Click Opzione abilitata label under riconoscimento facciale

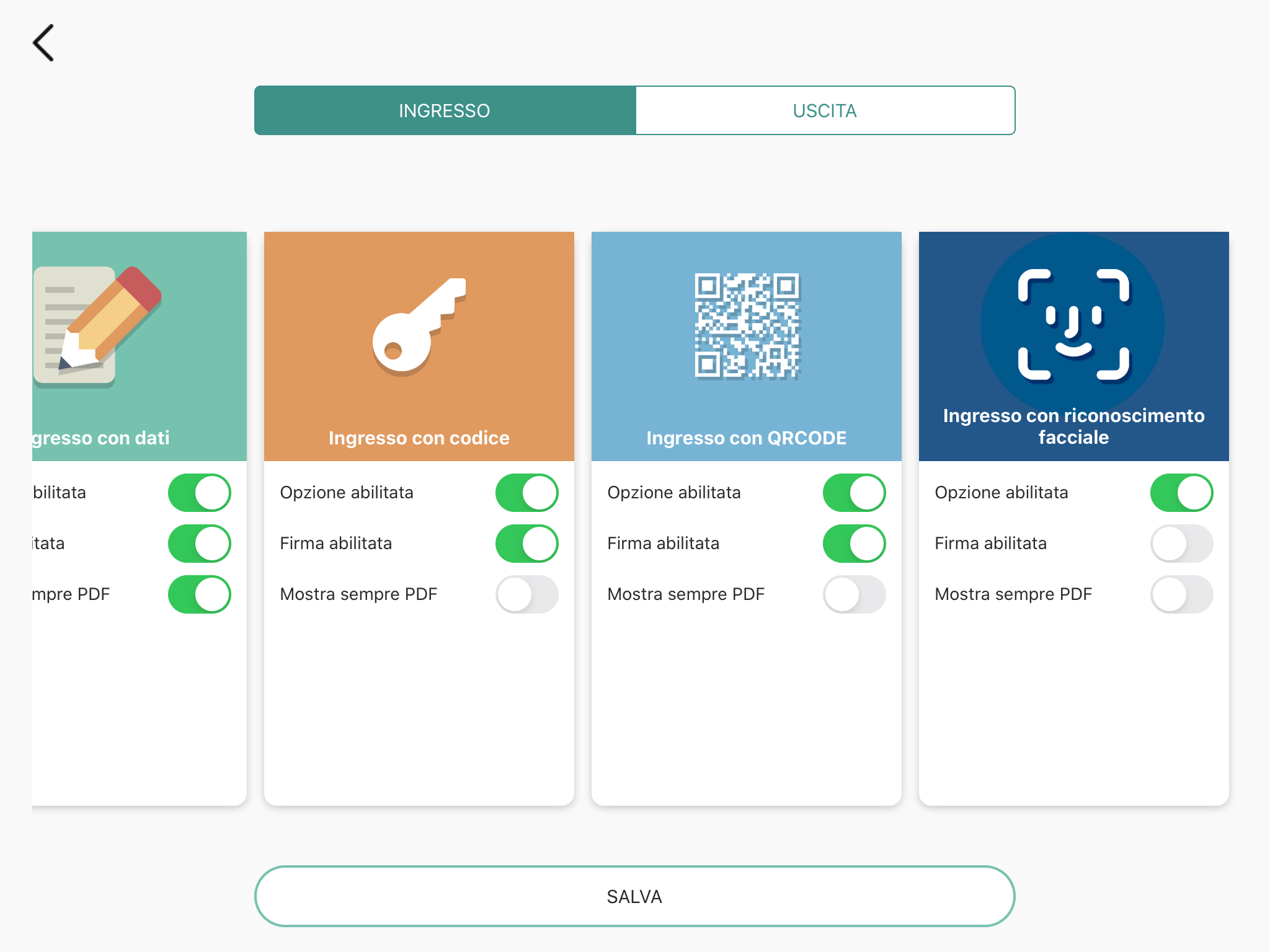click(x=1001, y=493)
